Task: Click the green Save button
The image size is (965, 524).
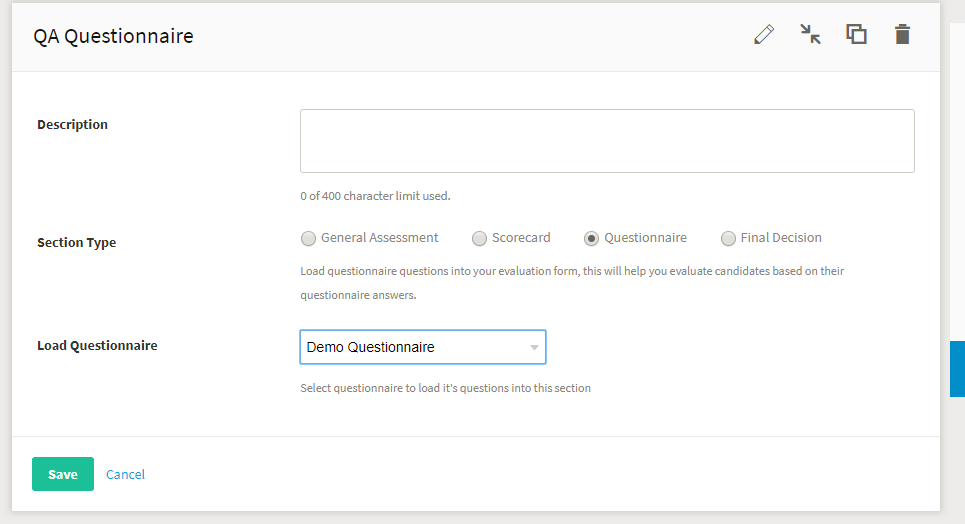Action: pos(63,474)
